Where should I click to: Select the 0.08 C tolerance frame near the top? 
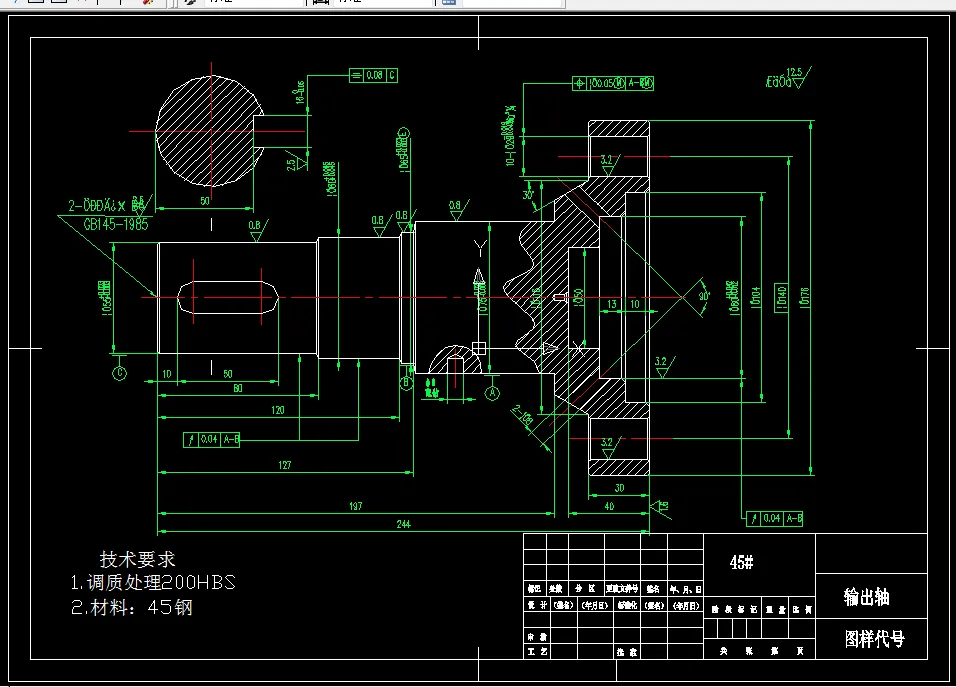point(372,74)
